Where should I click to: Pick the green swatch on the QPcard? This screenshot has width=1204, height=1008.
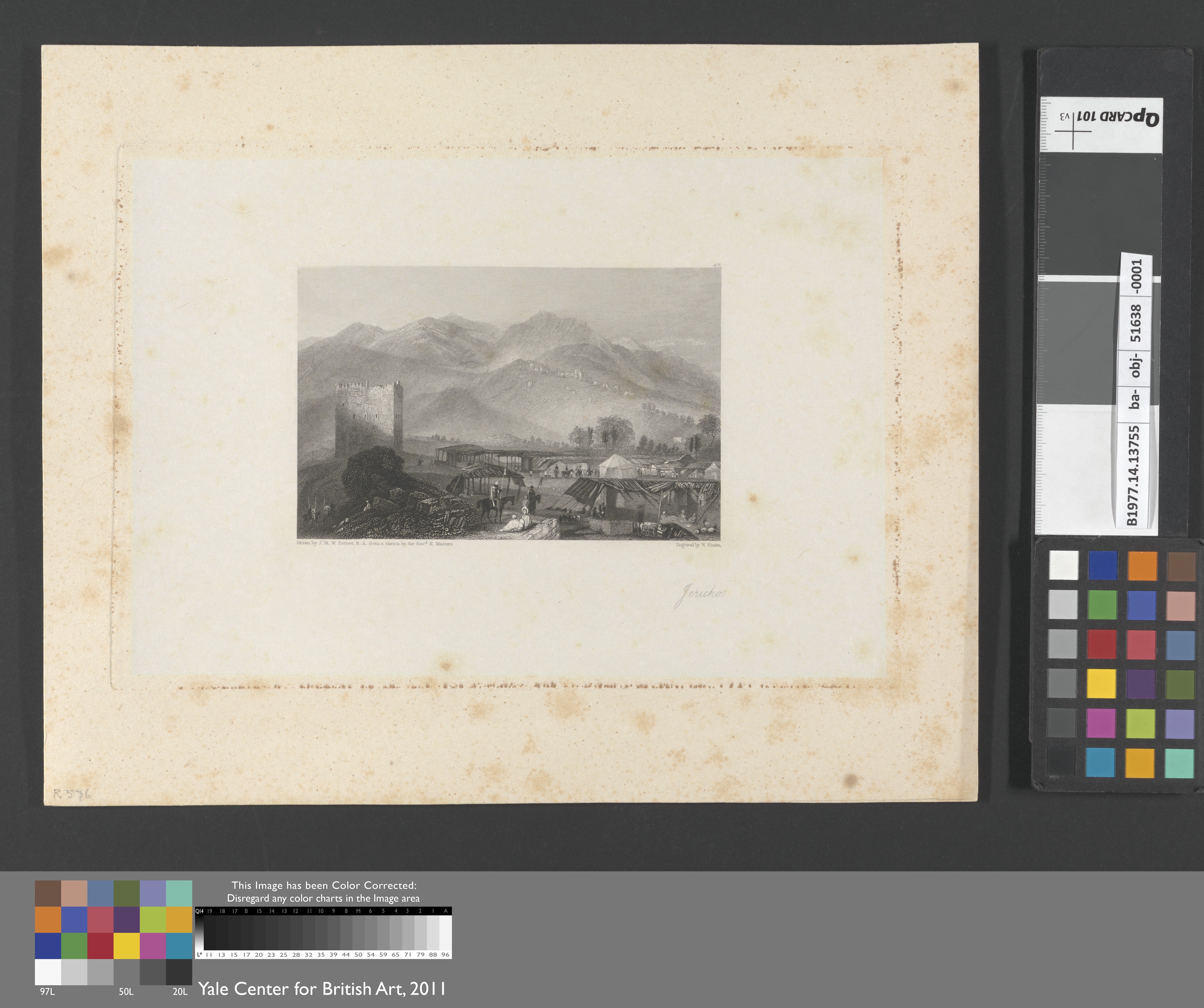click(x=1102, y=605)
